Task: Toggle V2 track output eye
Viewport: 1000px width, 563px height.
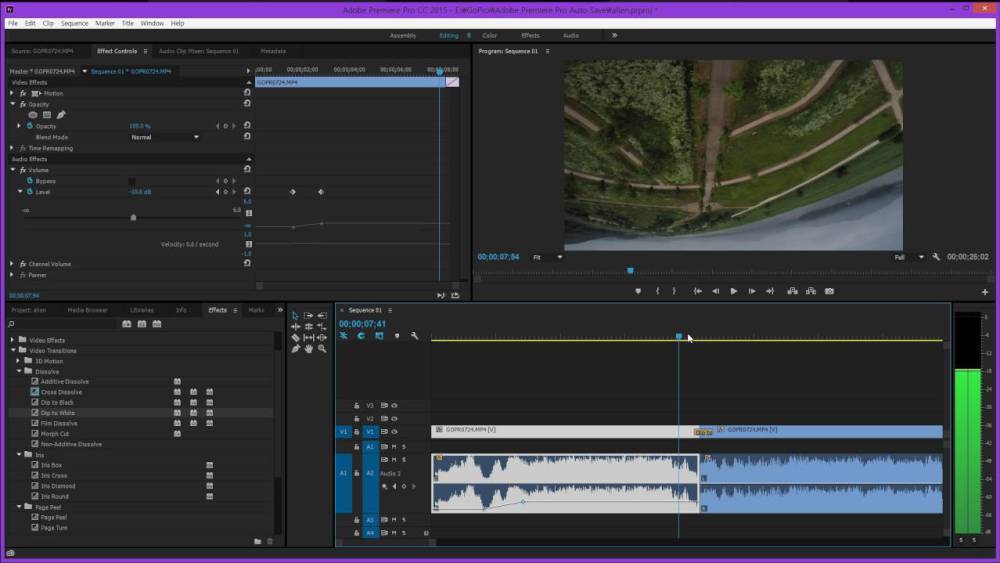Action: coord(394,419)
